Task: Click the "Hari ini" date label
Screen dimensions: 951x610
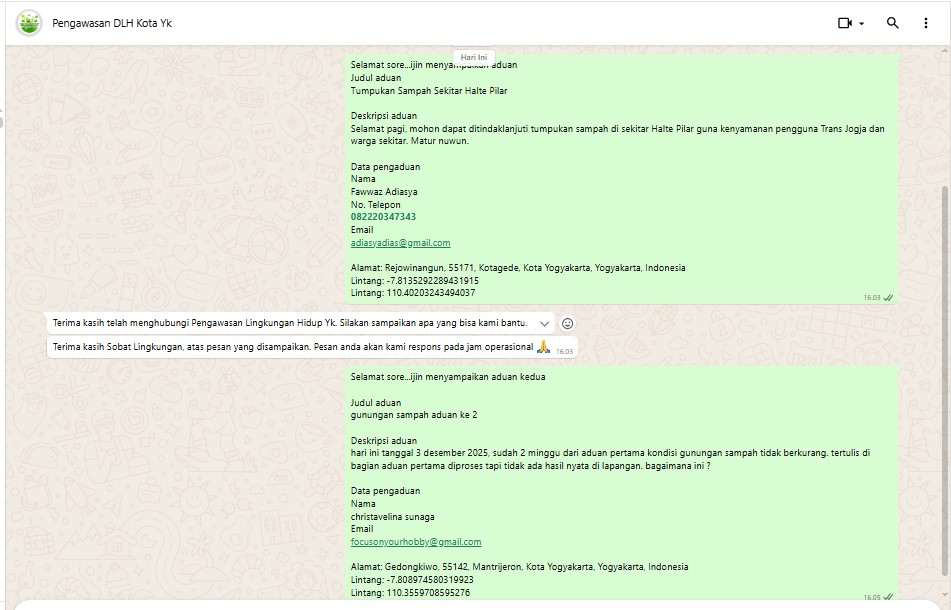Action: (x=475, y=57)
